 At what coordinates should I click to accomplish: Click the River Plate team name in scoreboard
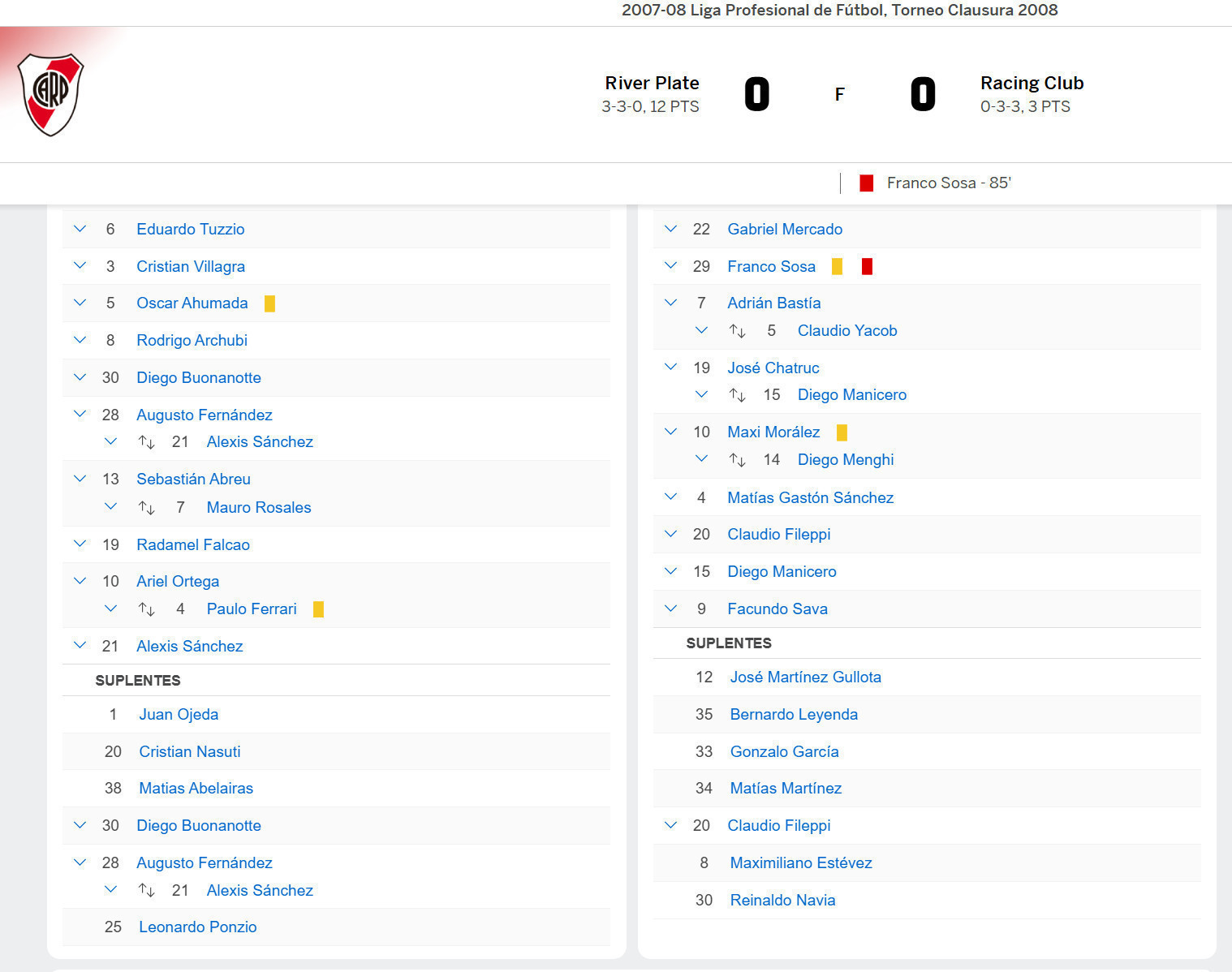tap(652, 84)
